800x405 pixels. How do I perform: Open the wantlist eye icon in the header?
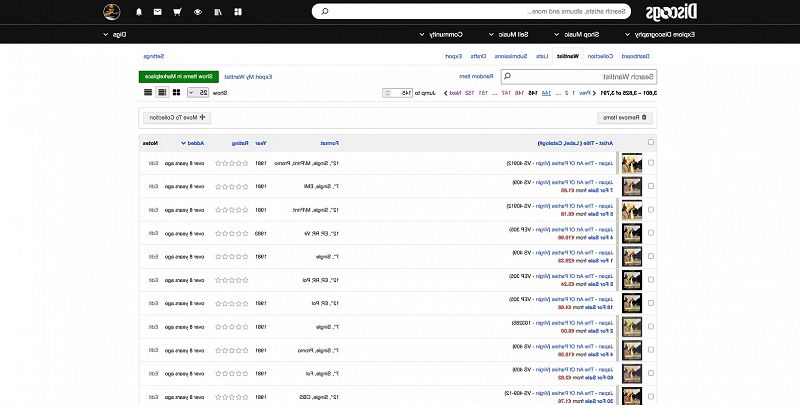197,12
